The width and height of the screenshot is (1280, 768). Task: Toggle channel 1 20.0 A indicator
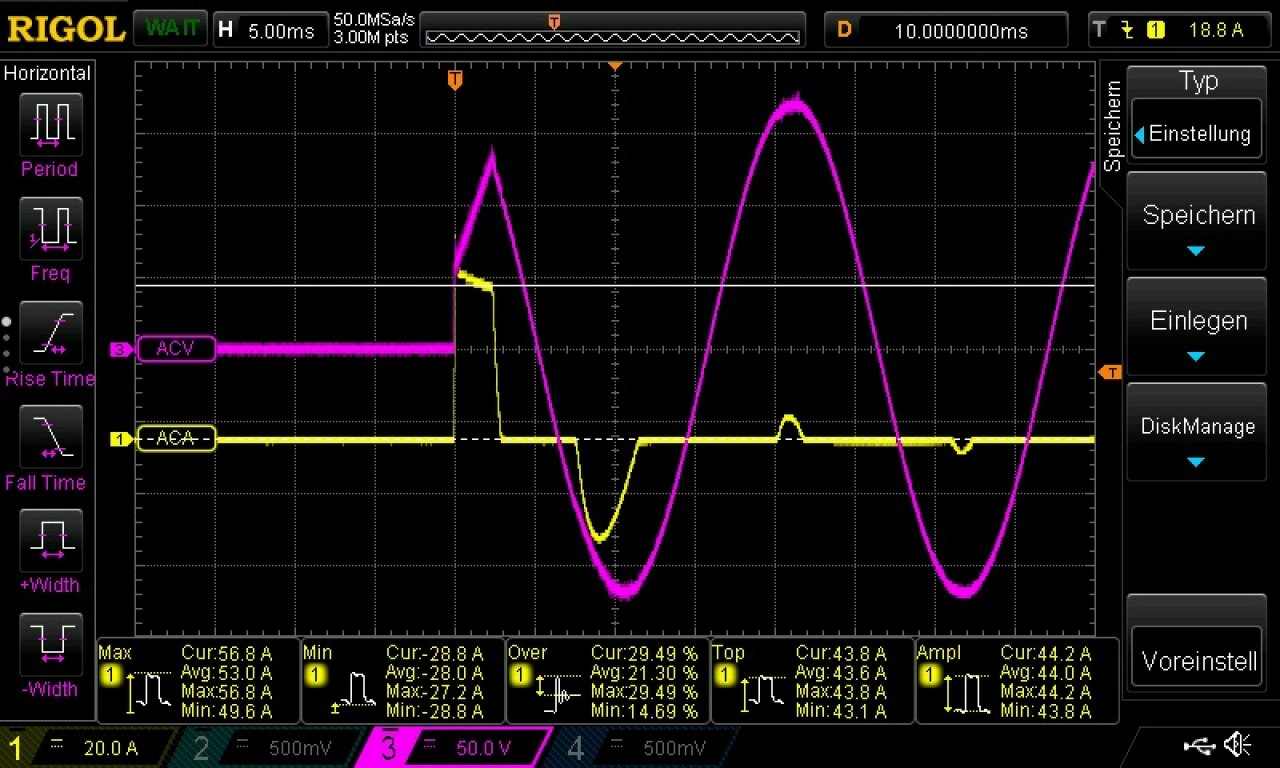90,748
